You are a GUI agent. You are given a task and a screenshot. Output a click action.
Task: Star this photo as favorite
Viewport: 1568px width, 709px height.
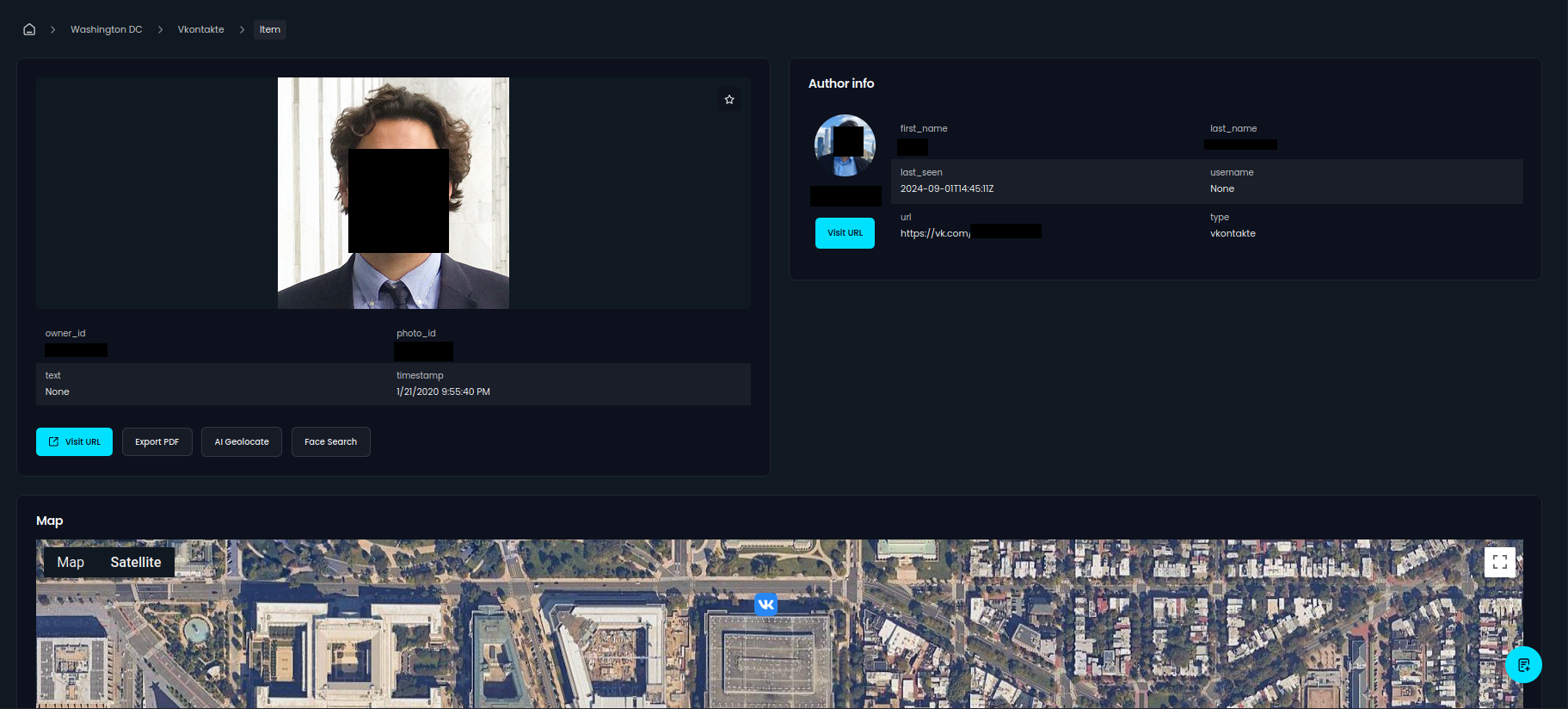click(729, 99)
